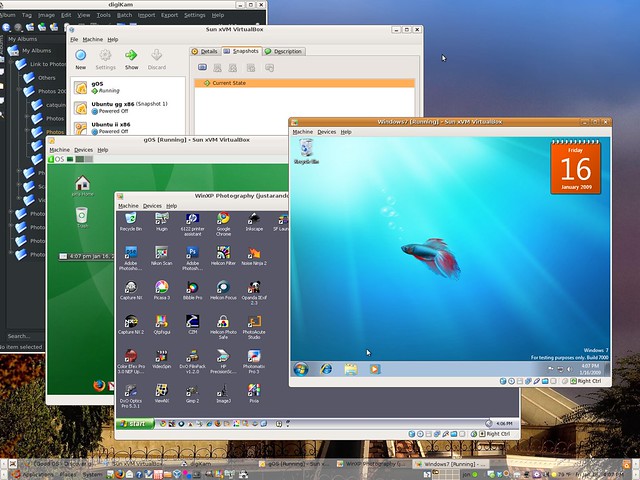Launch Inkscape shortcut on WinXP desktop
The width and height of the screenshot is (640, 480).
point(254,222)
